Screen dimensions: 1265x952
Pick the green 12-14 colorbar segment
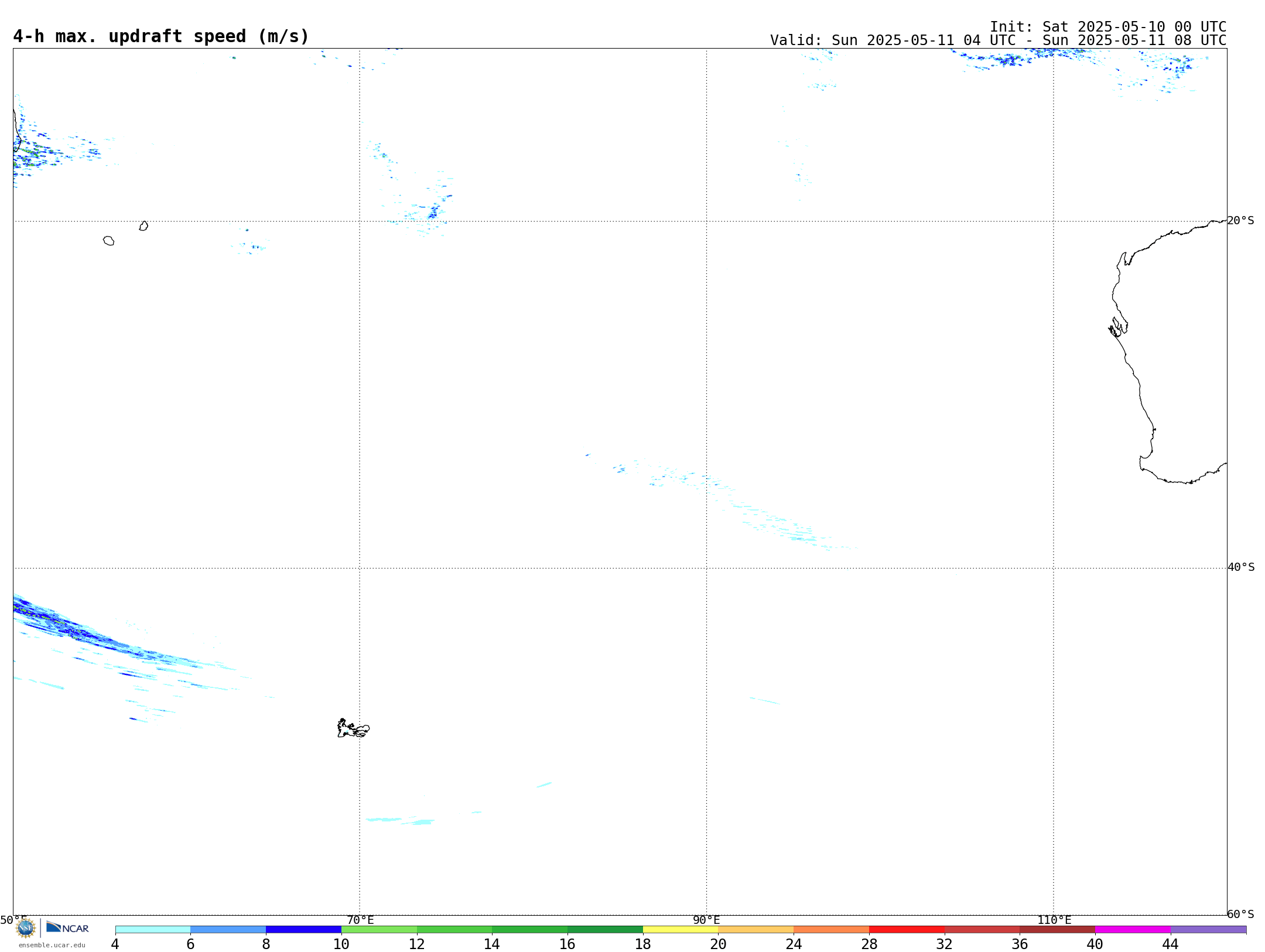pyautogui.click(x=454, y=930)
